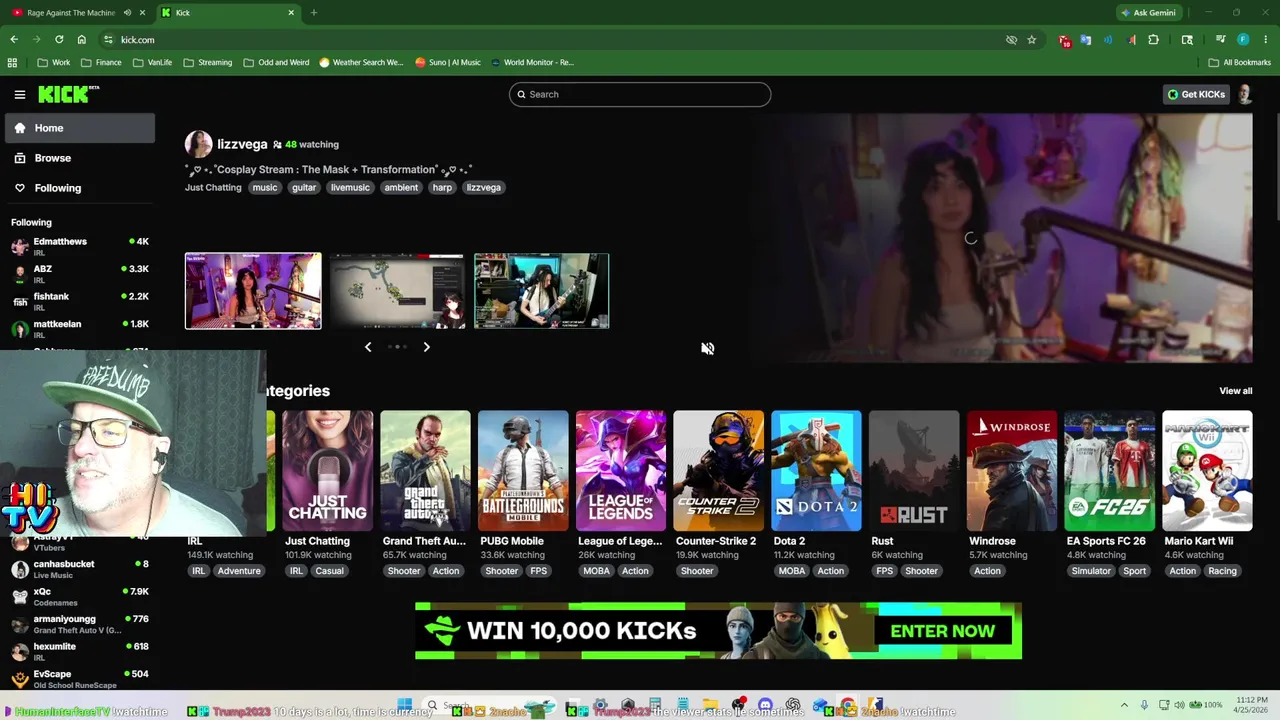This screenshot has height=720, width=1280.
Task: Open fishtank channel in Following list
Action: 80,301
